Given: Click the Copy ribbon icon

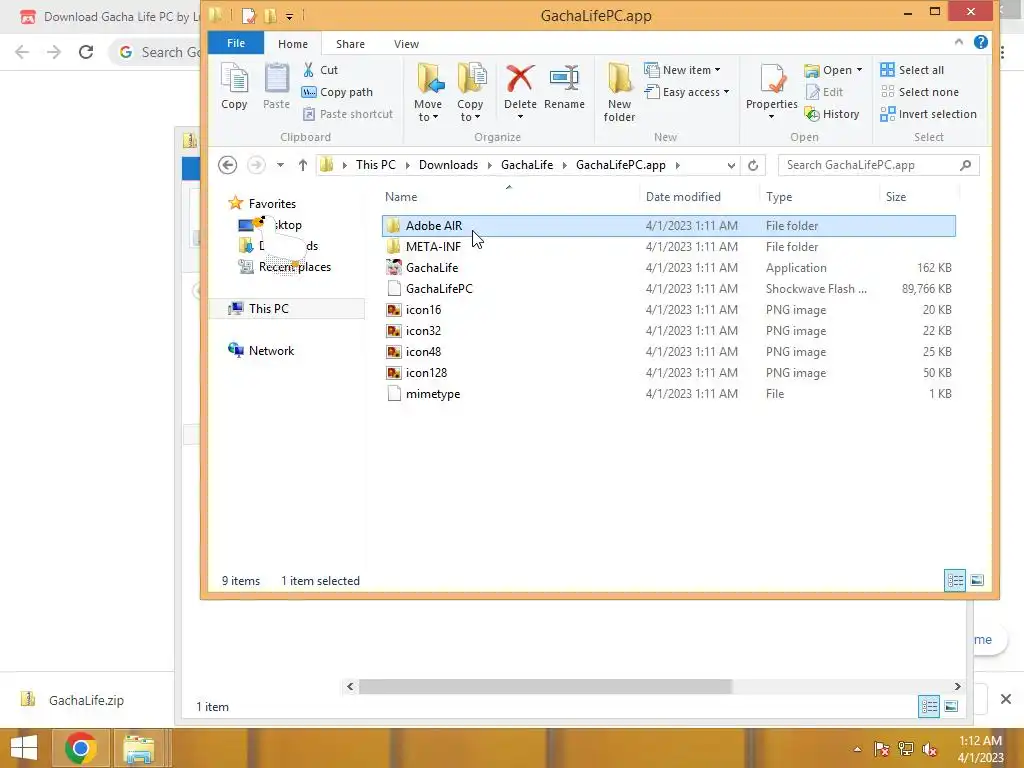Looking at the screenshot, I should pyautogui.click(x=234, y=86).
